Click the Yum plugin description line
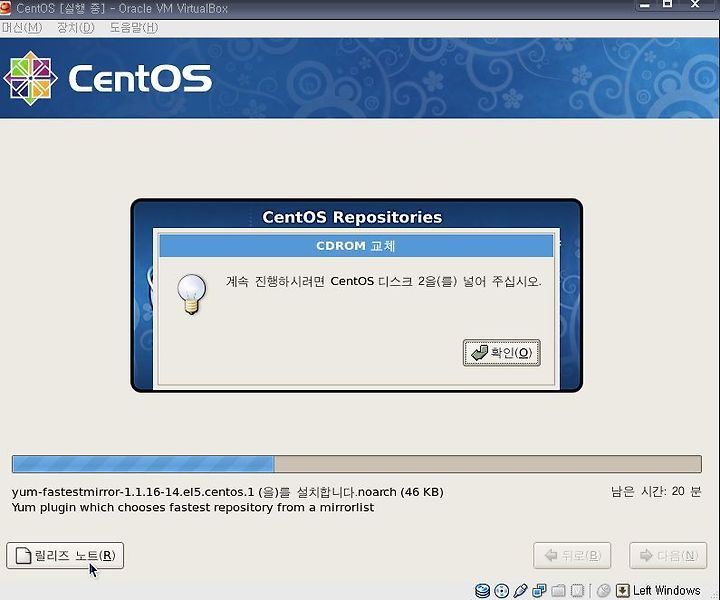Screen dimensions: 720x600 [193, 507]
